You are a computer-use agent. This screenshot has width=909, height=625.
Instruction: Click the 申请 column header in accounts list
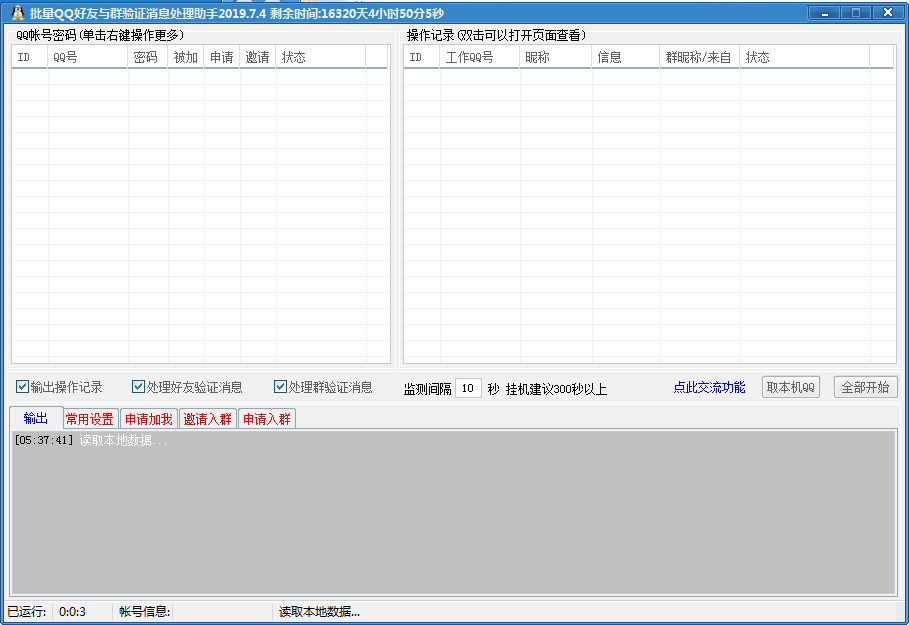coord(221,57)
